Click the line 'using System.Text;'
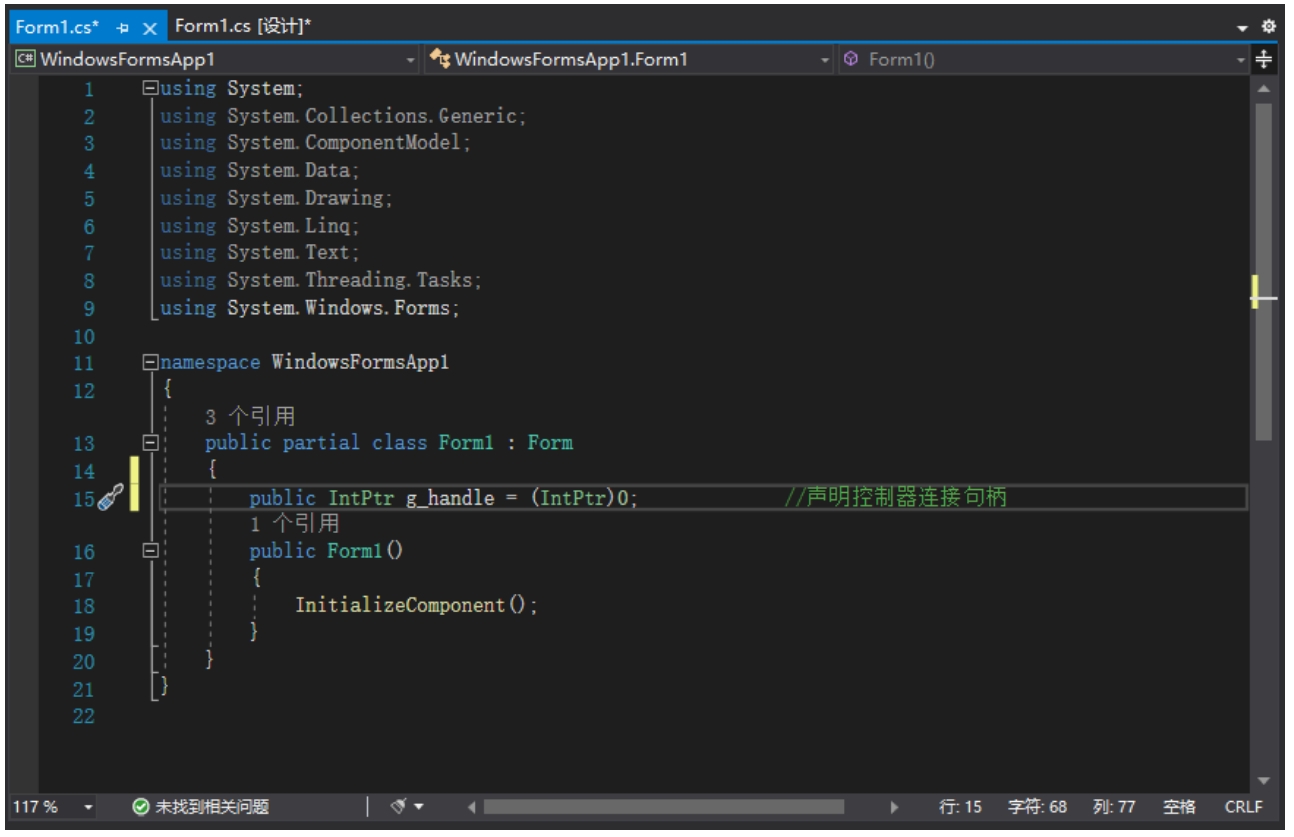This screenshot has width=1294, height=837. tap(259, 253)
